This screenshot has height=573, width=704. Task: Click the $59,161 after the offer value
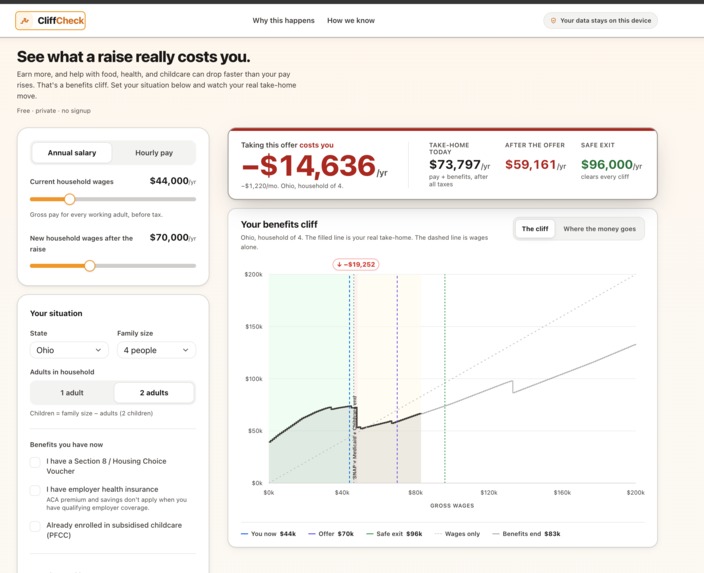click(x=535, y=165)
